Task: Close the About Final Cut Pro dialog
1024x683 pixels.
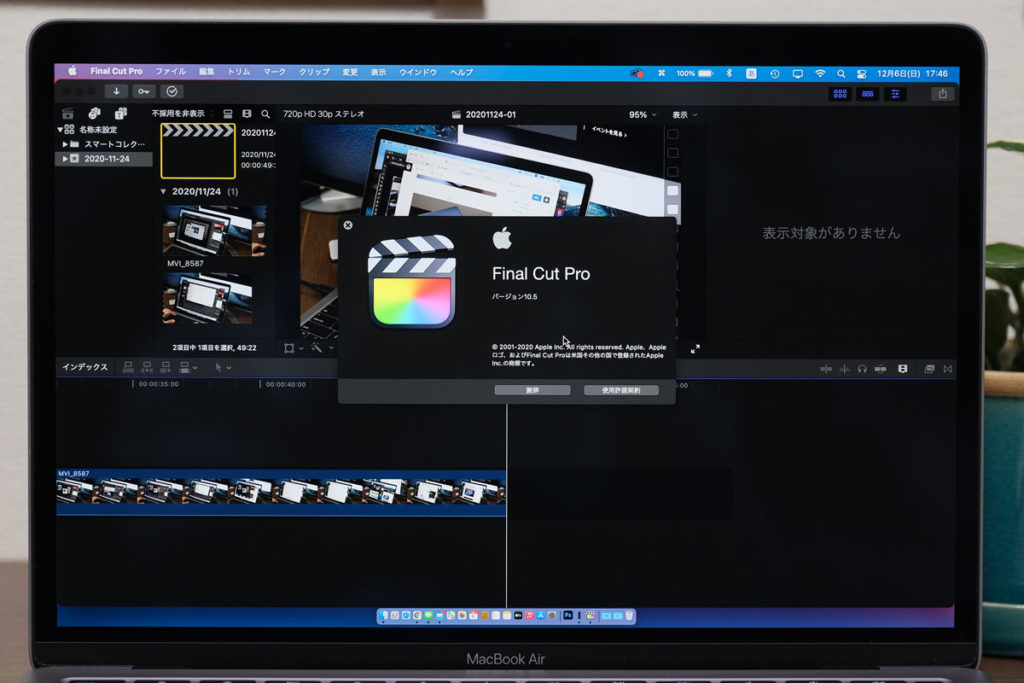Action: click(x=348, y=225)
